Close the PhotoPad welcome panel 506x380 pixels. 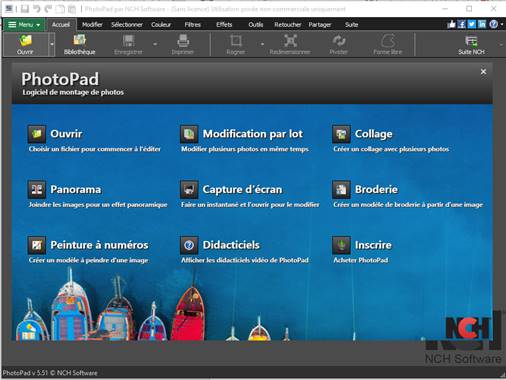(483, 72)
